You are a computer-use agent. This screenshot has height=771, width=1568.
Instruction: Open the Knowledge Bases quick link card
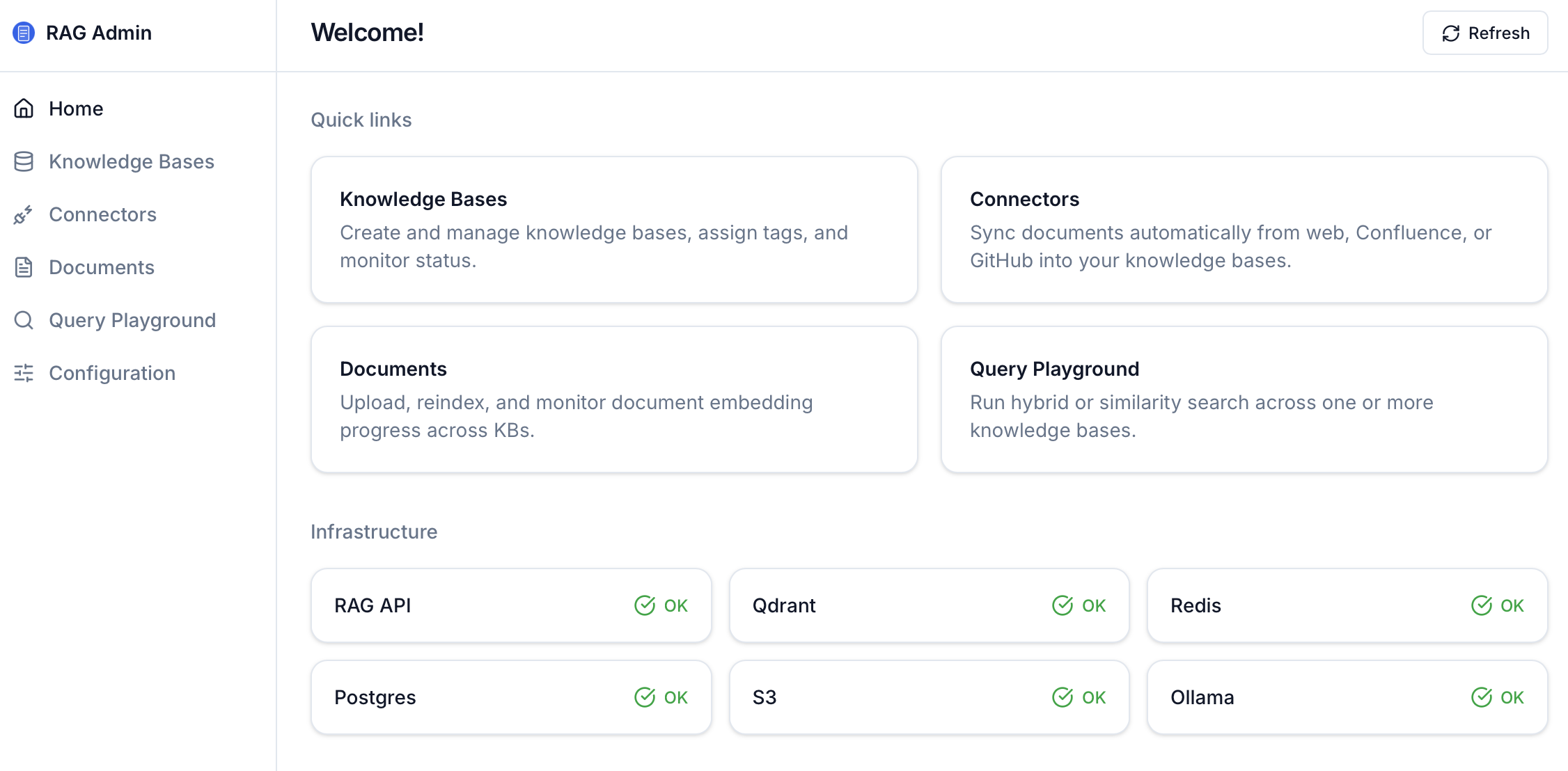pos(614,230)
